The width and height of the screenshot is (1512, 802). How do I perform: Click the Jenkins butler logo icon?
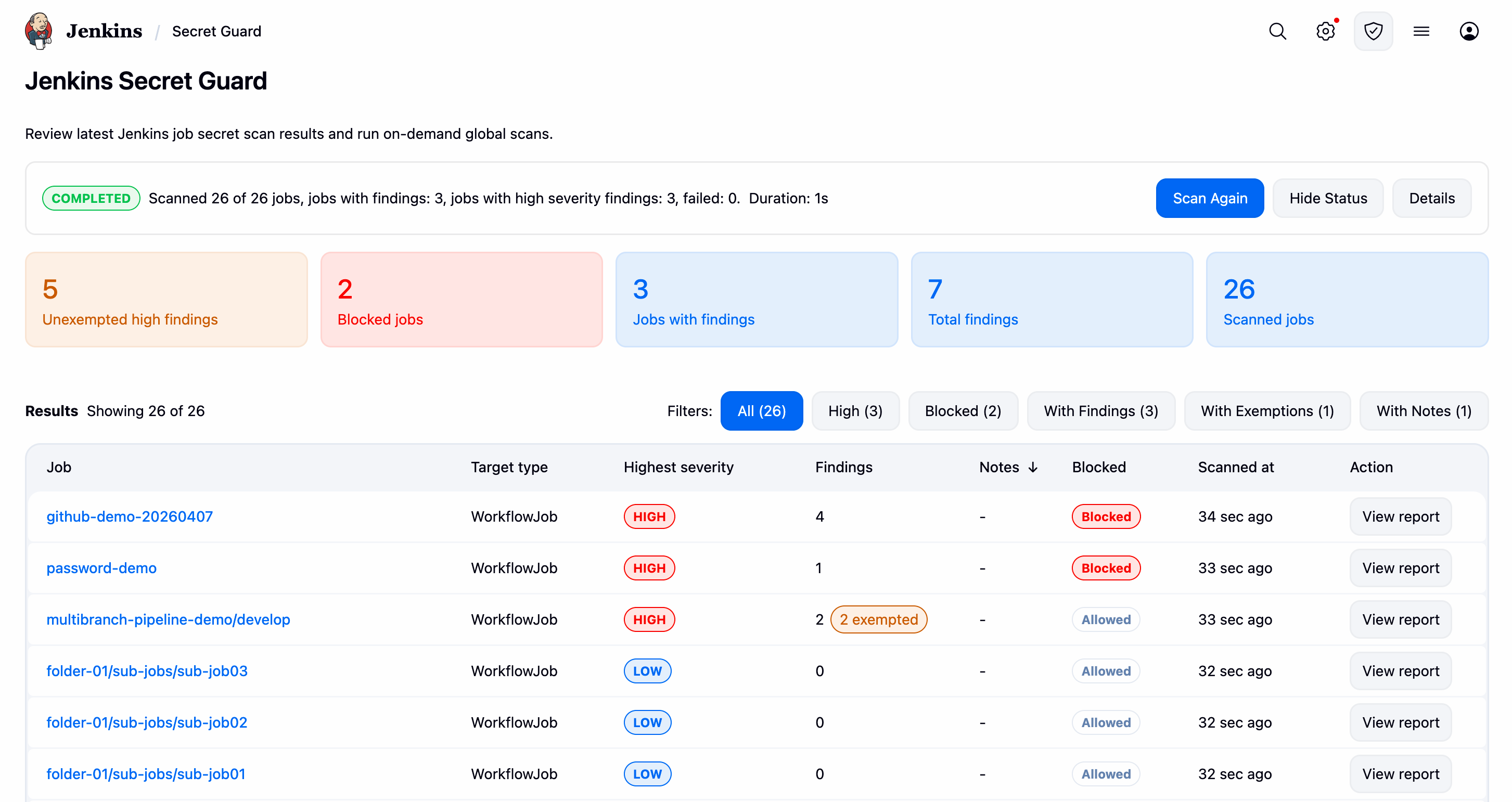point(39,31)
